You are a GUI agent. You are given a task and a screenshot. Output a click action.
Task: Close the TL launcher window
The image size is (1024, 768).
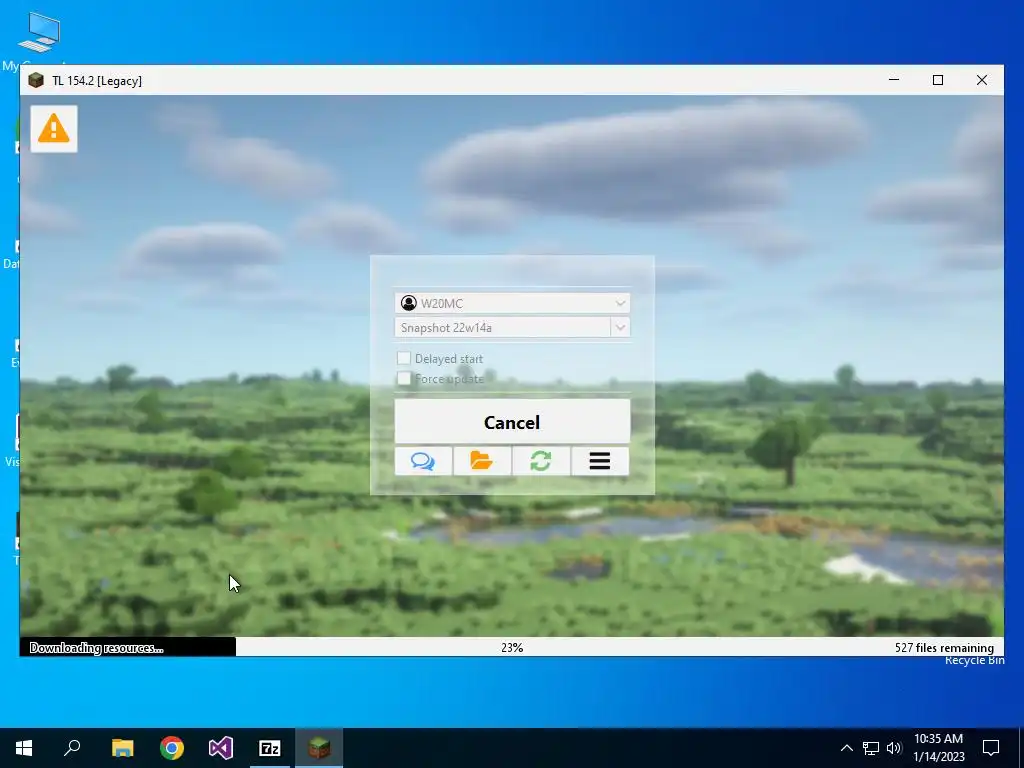982,80
